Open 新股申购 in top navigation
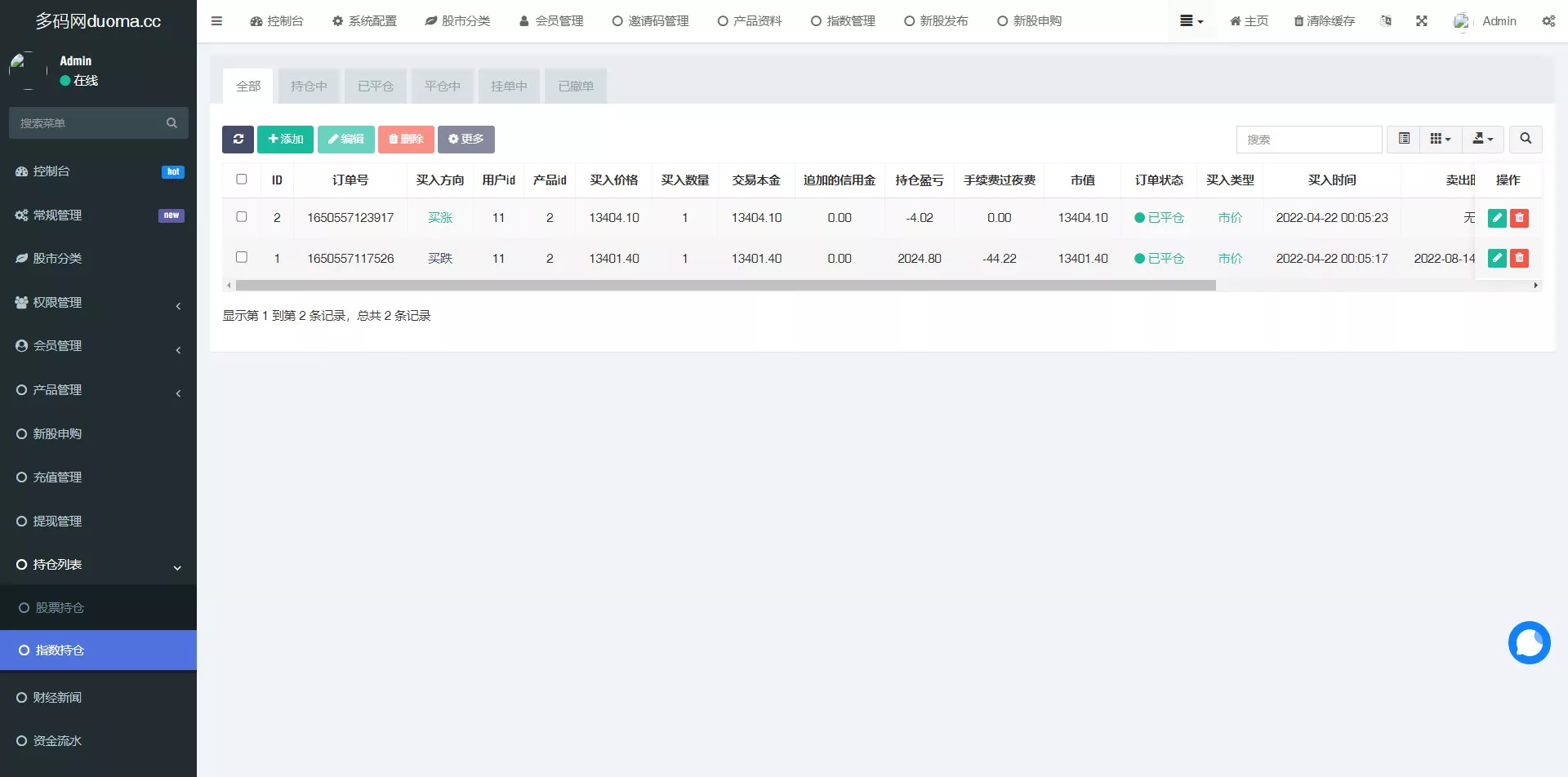The width and height of the screenshot is (1568, 777). click(x=1029, y=21)
